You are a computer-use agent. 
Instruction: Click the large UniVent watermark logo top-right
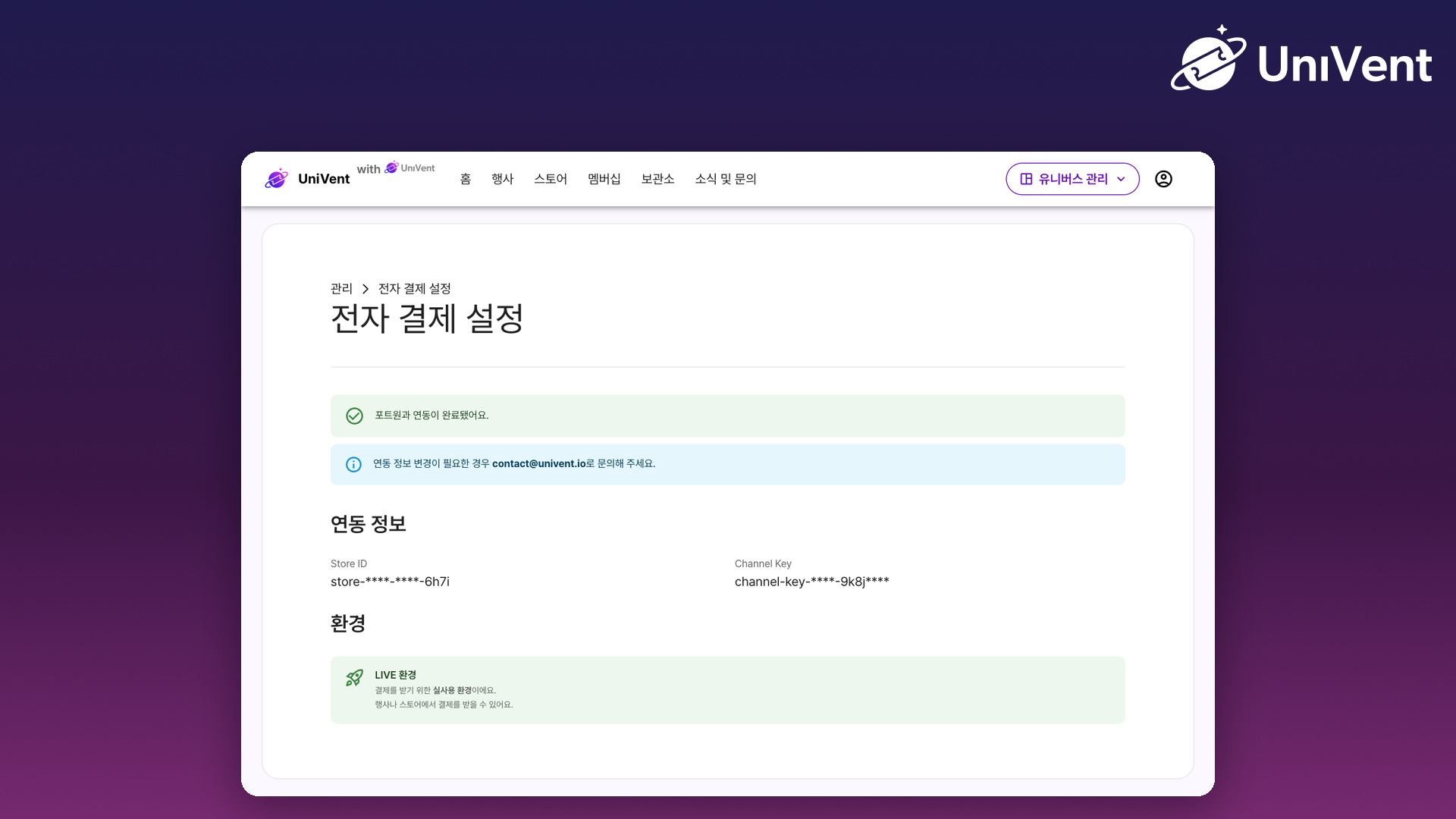tap(1301, 59)
